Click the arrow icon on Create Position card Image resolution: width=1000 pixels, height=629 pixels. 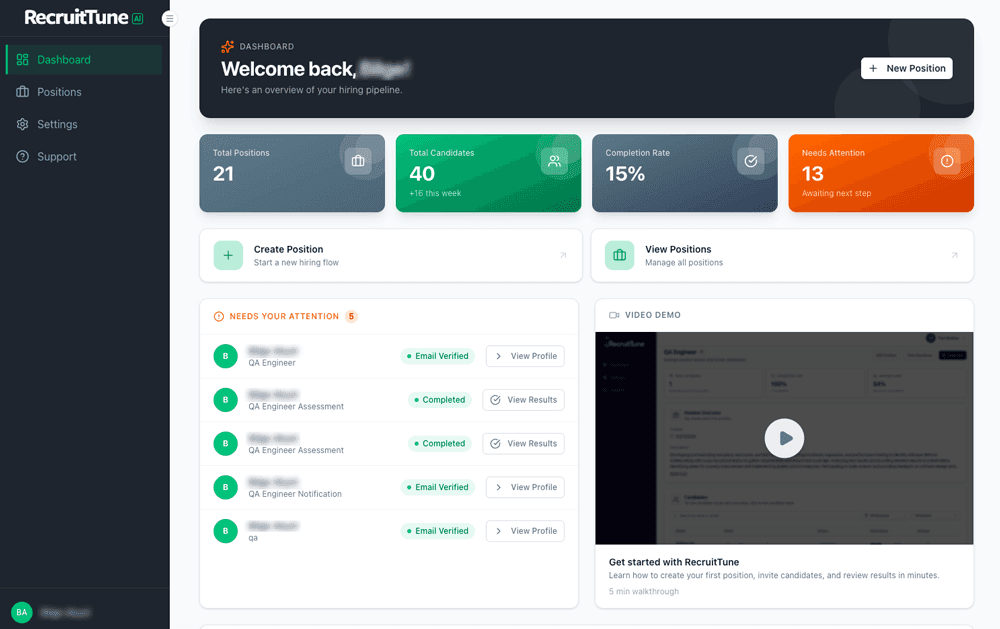[563, 255]
